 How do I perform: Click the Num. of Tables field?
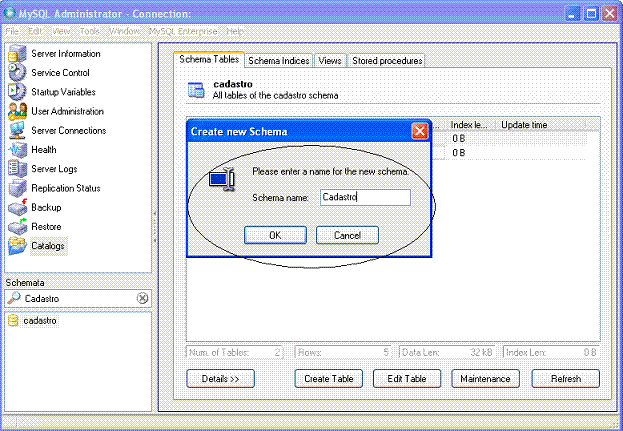(x=234, y=352)
